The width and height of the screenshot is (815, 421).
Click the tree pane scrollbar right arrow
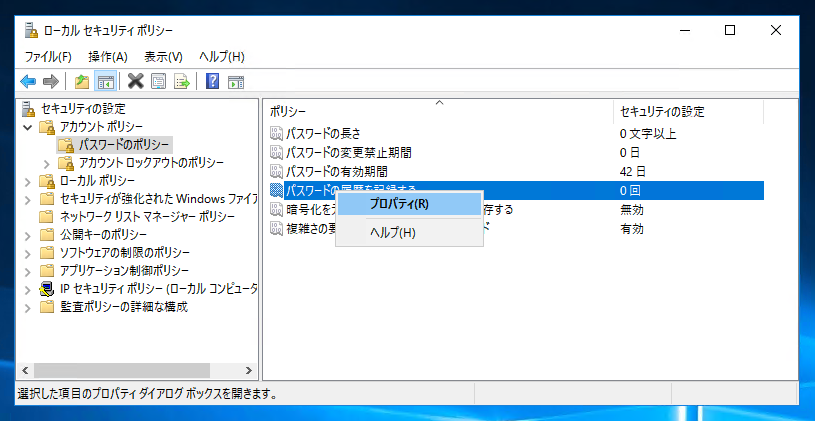249,371
